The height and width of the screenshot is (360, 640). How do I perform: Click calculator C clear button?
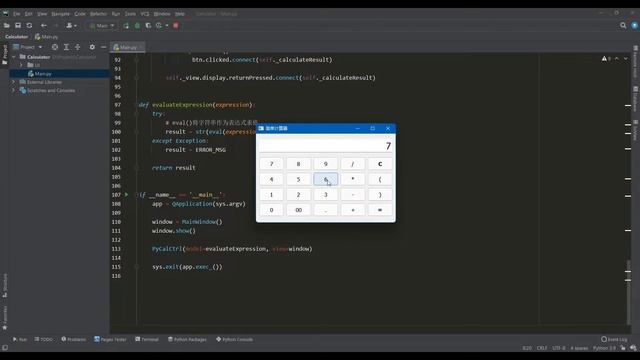(380, 164)
